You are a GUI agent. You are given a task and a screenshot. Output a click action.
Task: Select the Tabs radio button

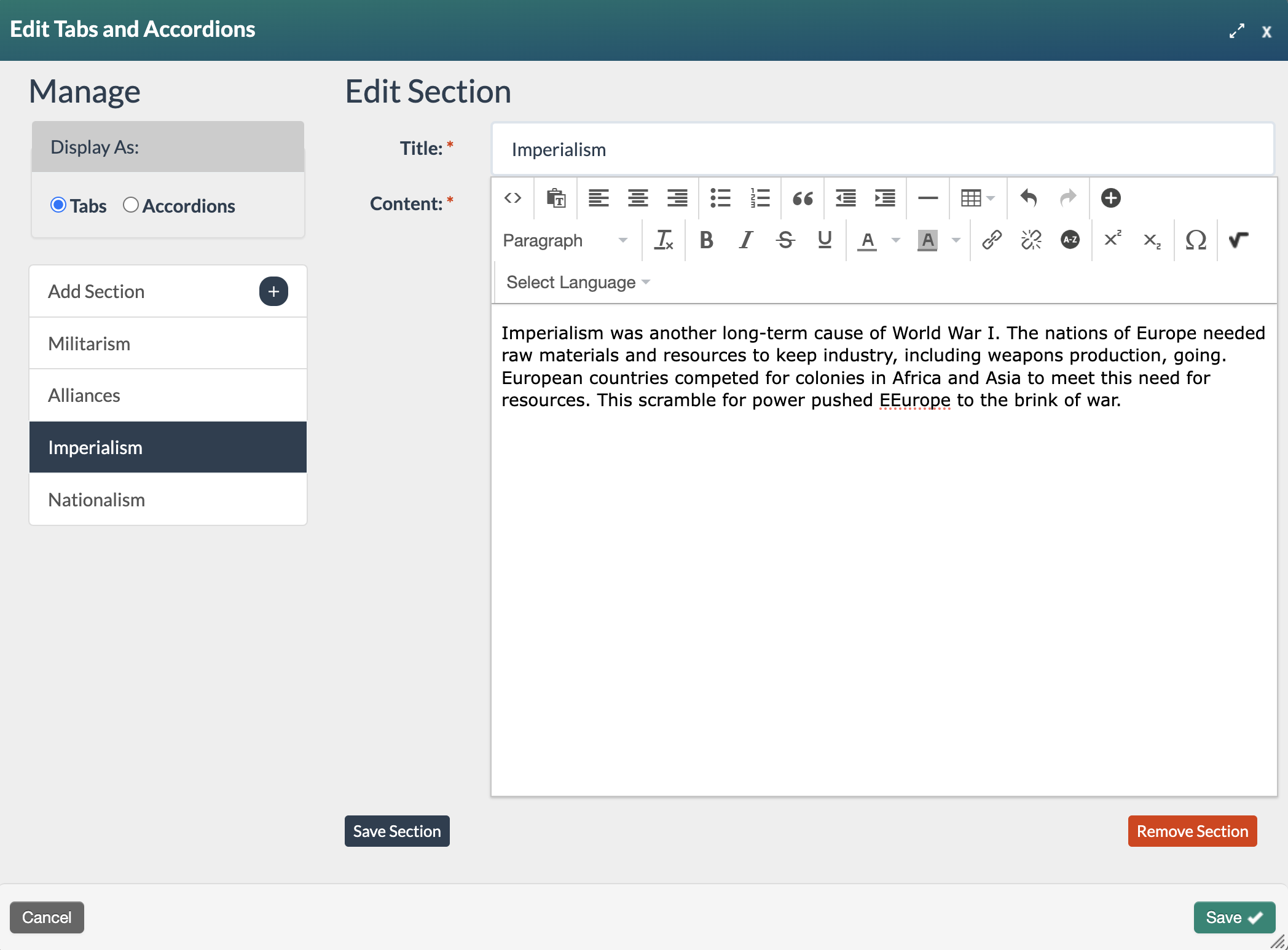58,205
